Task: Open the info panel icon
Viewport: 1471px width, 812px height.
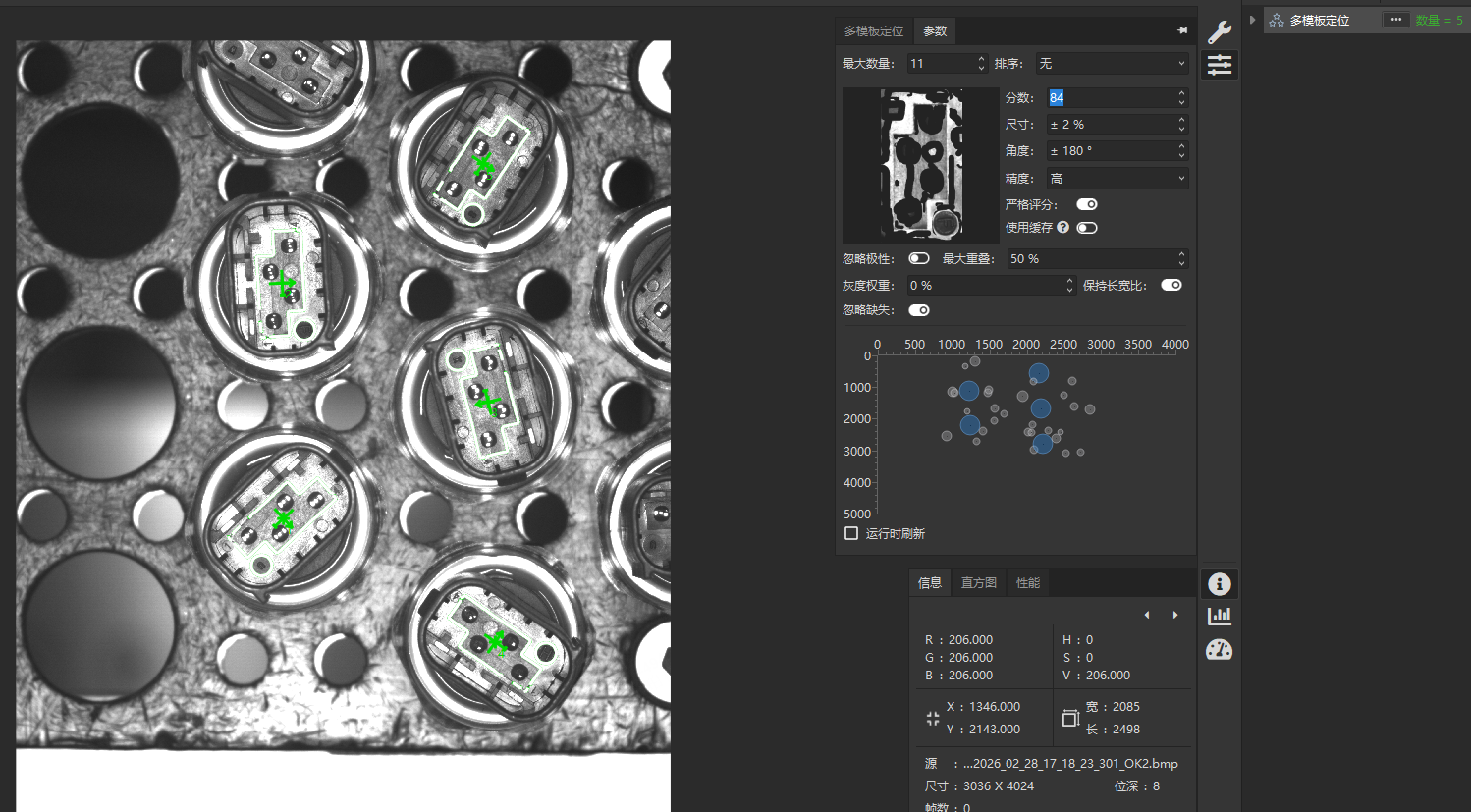Action: click(1219, 584)
